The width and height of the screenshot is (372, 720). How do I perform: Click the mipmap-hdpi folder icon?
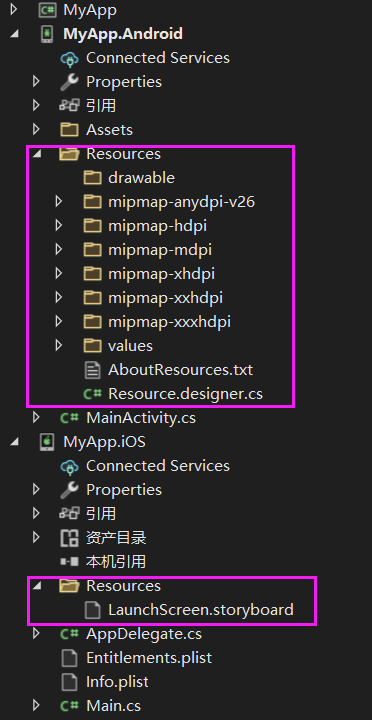pos(93,225)
